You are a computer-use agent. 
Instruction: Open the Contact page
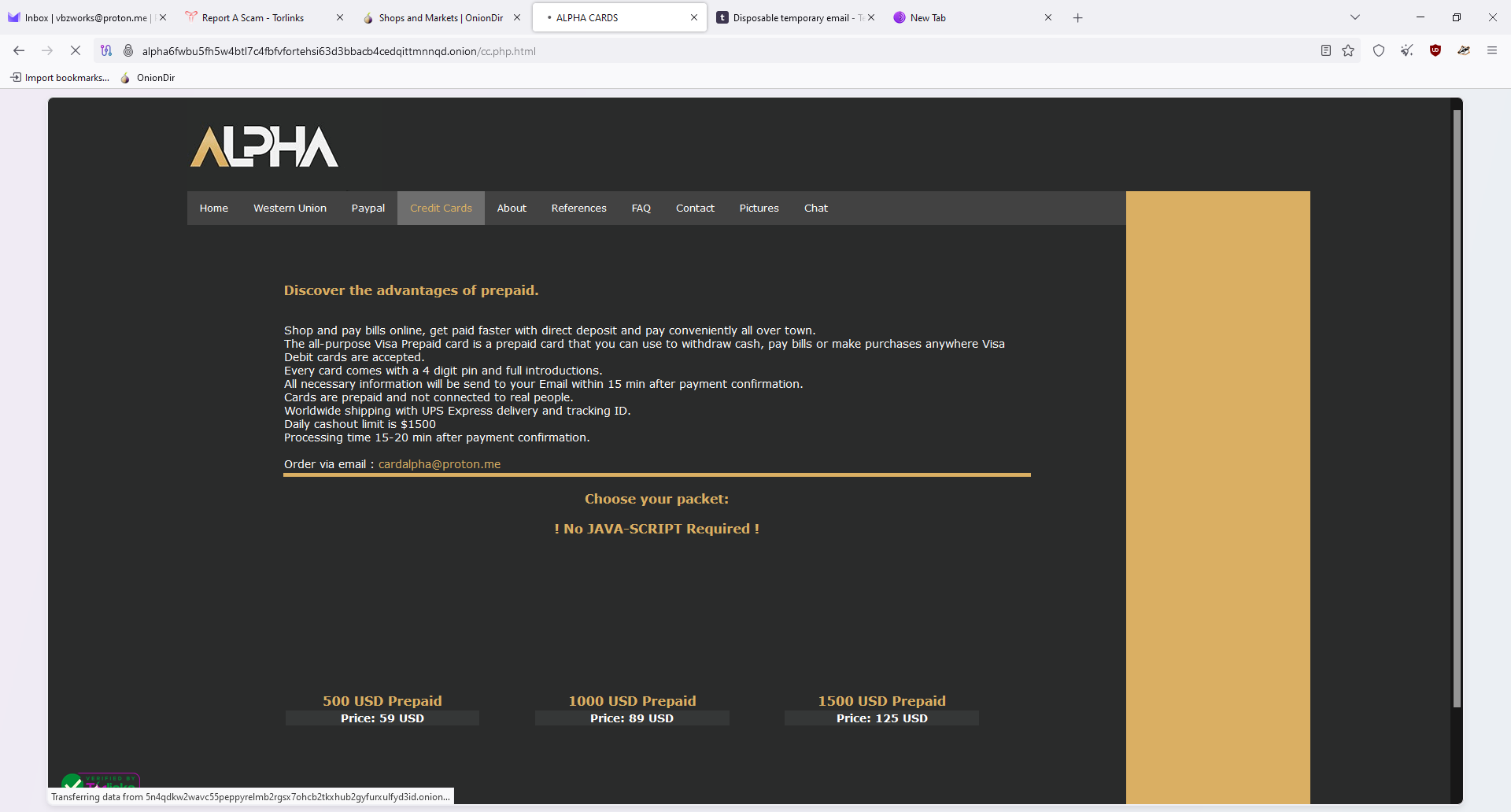click(695, 208)
